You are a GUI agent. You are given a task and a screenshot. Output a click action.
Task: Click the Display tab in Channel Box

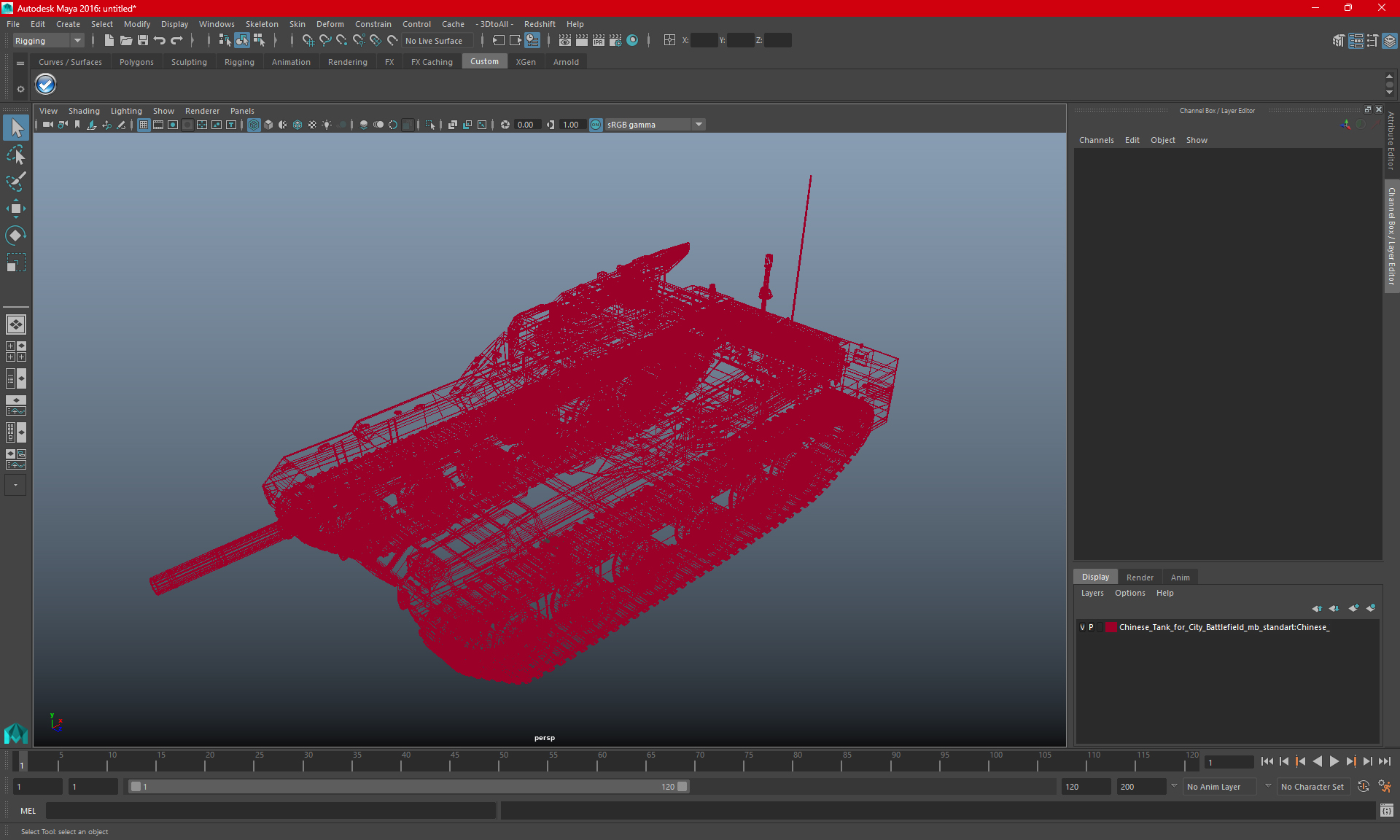(1095, 576)
